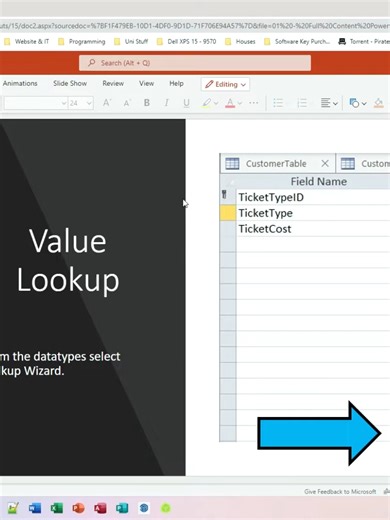
Task: Open highlight color dropdown arrow
Action: 216,103
